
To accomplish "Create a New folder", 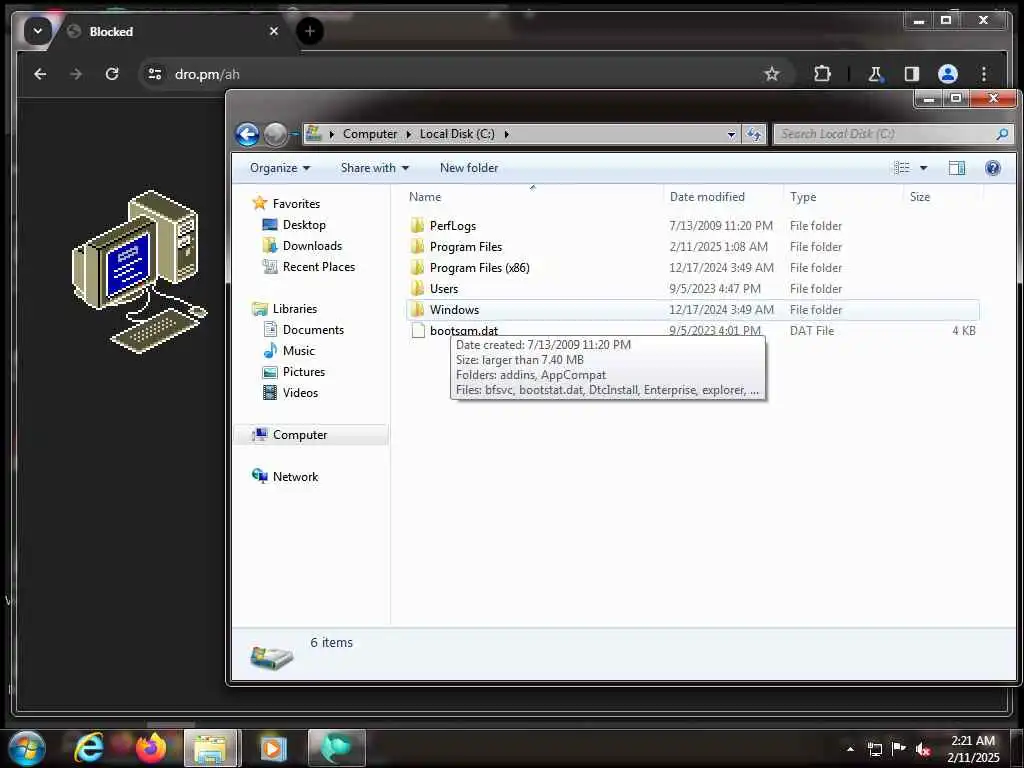I will coord(469,168).
